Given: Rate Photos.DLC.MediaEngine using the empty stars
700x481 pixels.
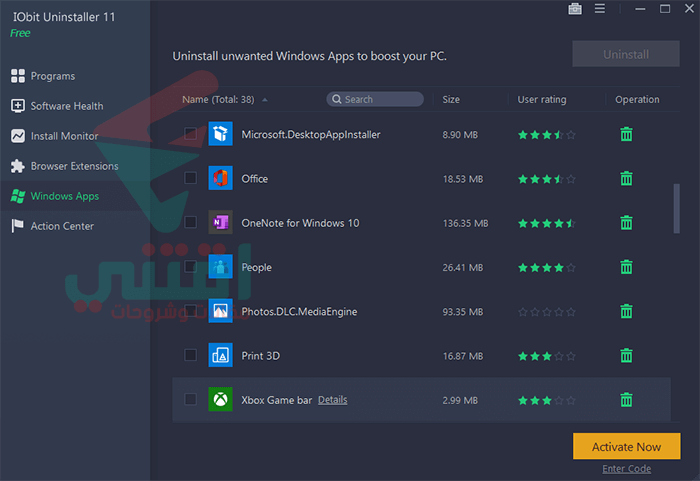Looking at the screenshot, I should (546, 312).
